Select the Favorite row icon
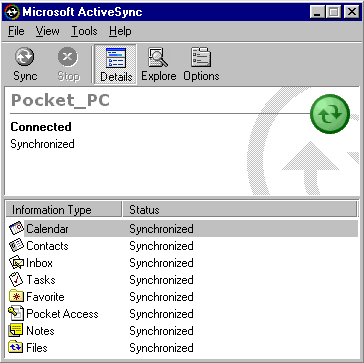Screen dimensions: 364x363 coord(16,297)
